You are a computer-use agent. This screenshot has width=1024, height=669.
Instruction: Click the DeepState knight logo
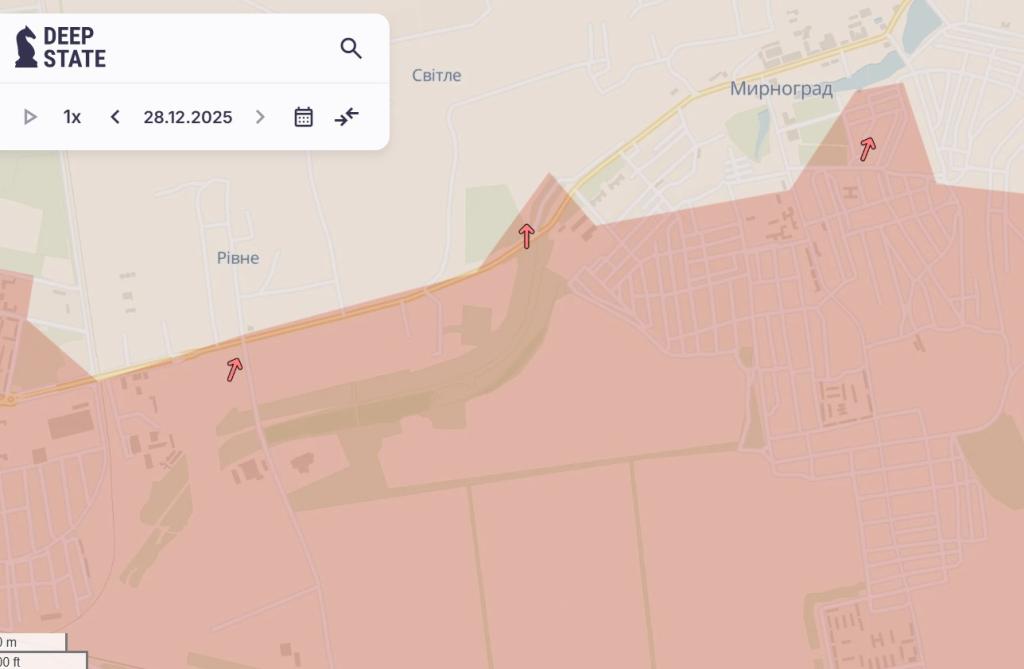[26, 47]
